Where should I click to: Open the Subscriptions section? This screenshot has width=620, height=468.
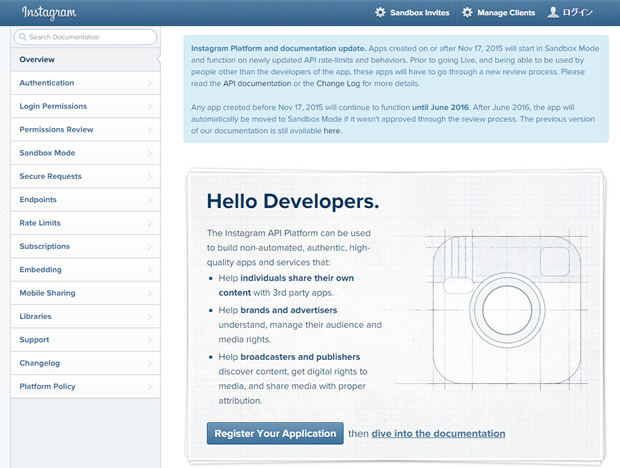point(85,246)
